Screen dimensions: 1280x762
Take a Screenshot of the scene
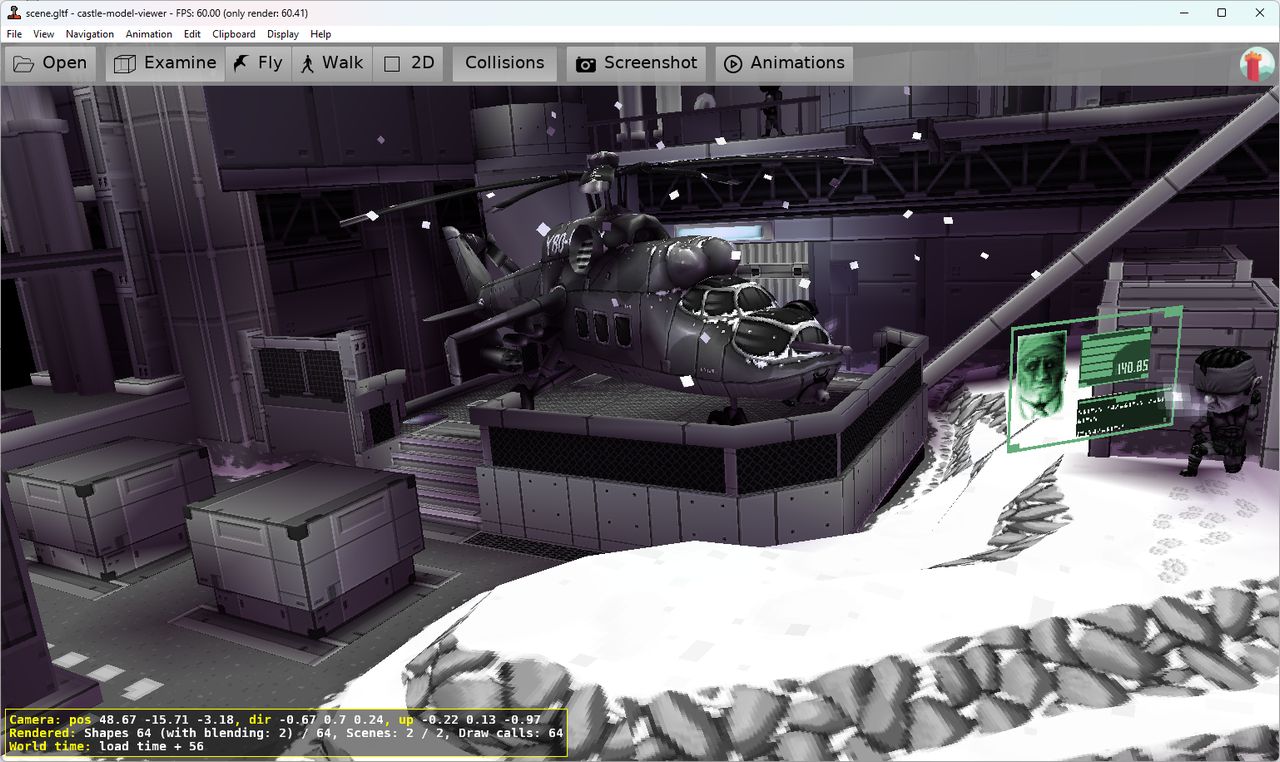(636, 63)
